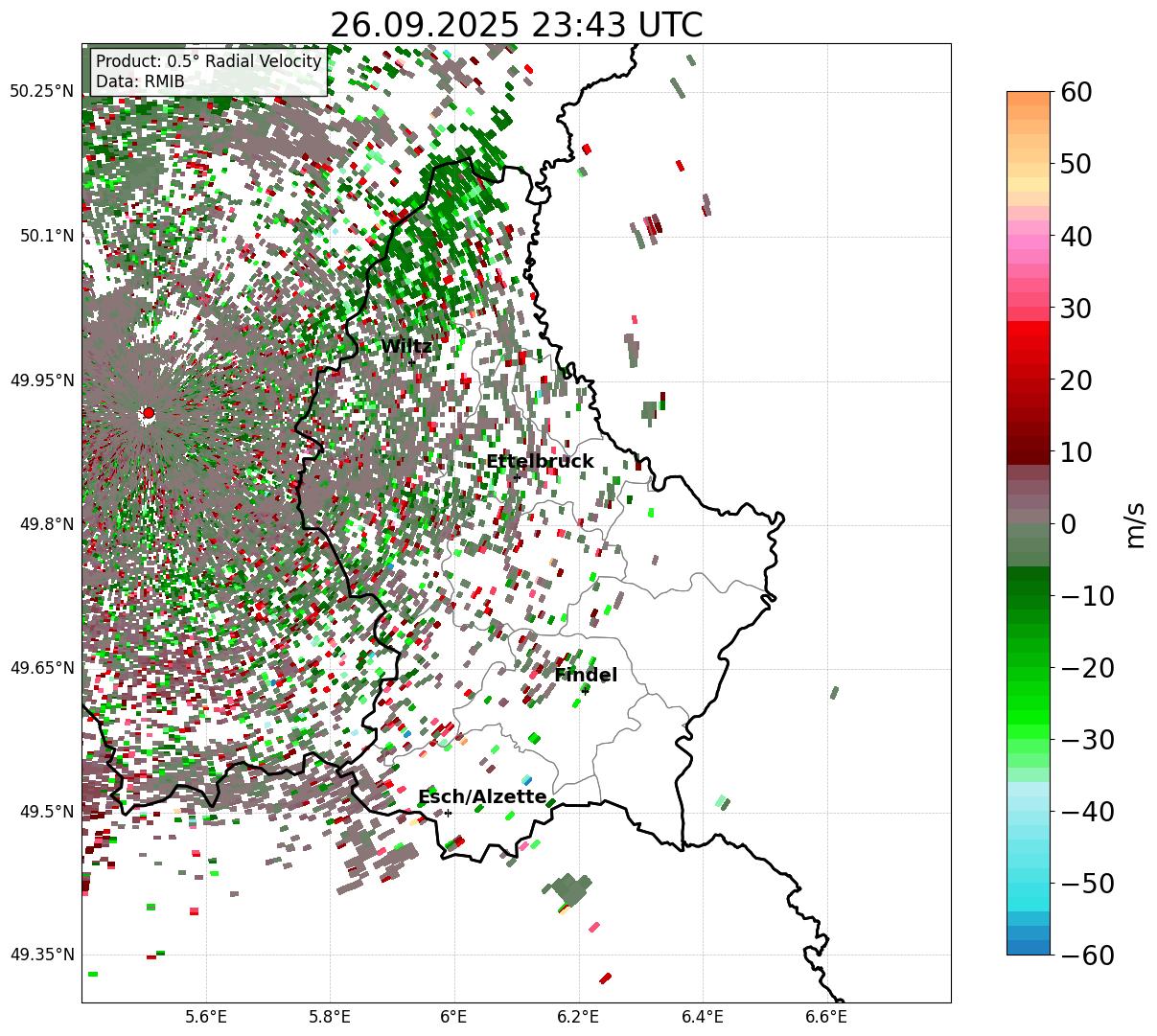The width and height of the screenshot is (1157, 1036).
Task: Pick the bright red colorbar band near 25
Action: (1029, 345)
